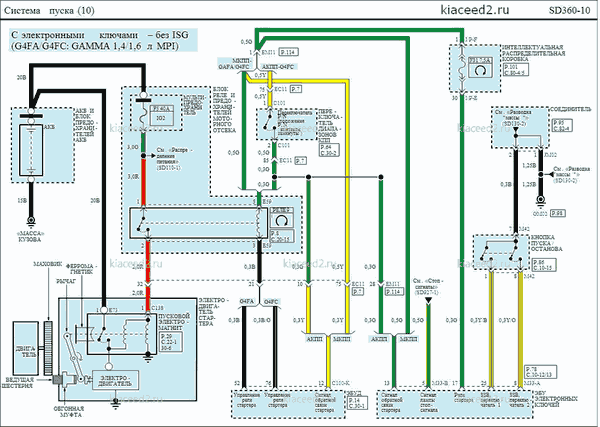Click the switch contact in range selector box
Screen dimensions: 600x427
tap(269, 122)
